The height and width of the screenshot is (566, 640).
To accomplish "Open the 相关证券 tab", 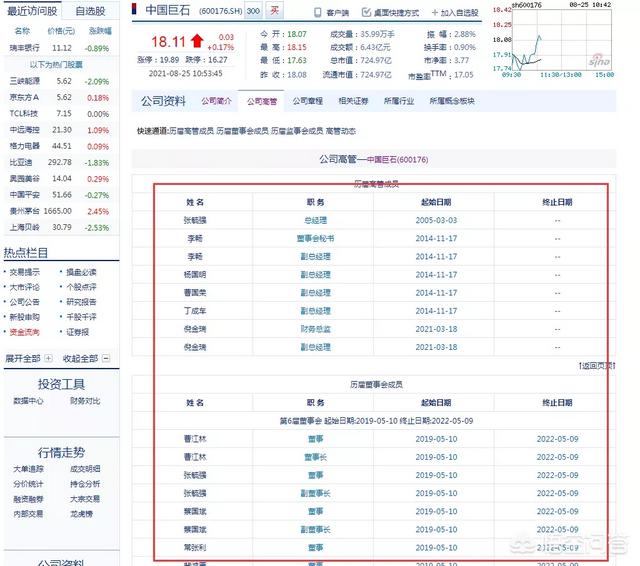I will click(x=353, y=101).
